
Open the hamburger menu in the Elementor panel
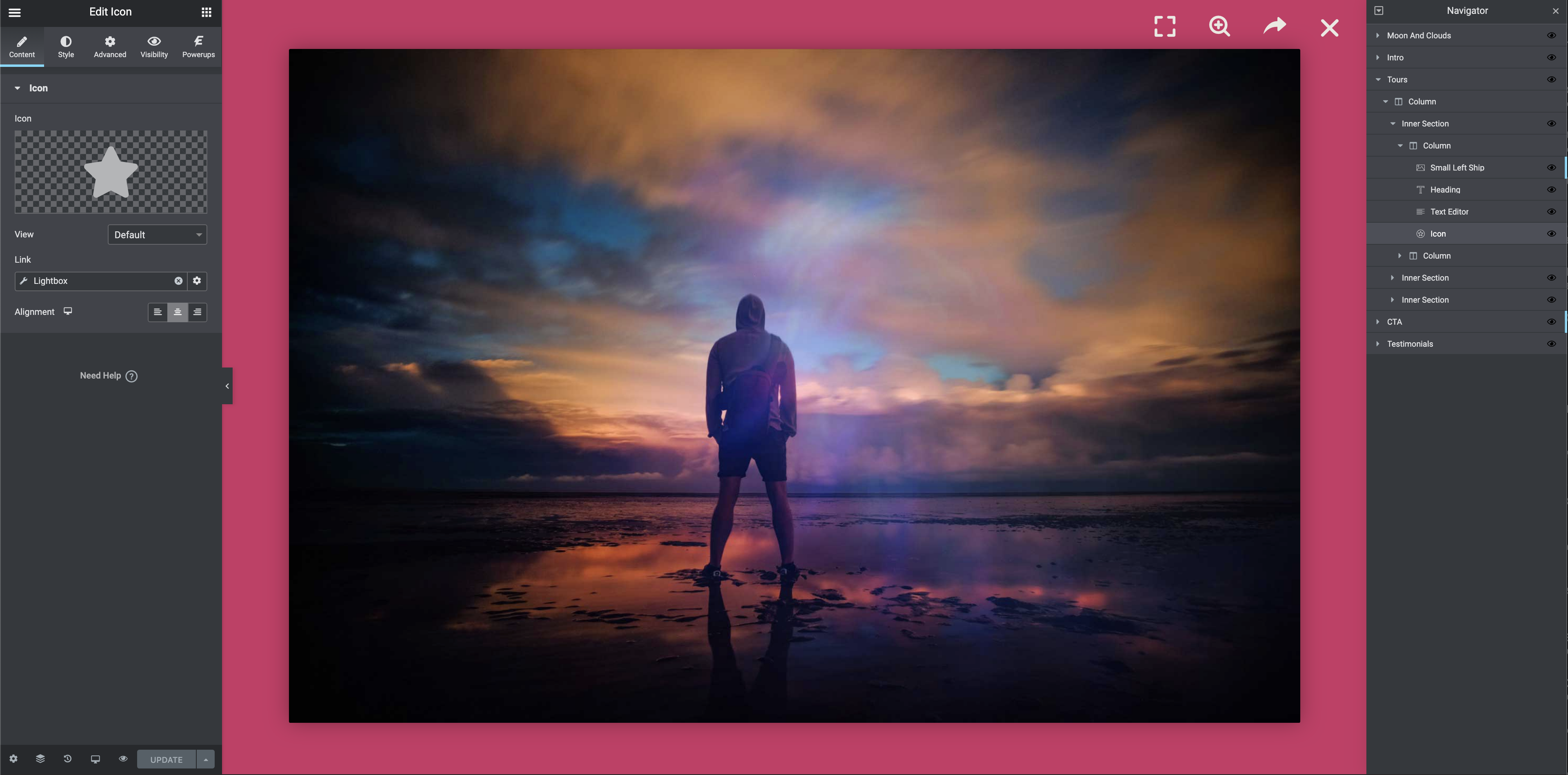click(x=15, y=12)
